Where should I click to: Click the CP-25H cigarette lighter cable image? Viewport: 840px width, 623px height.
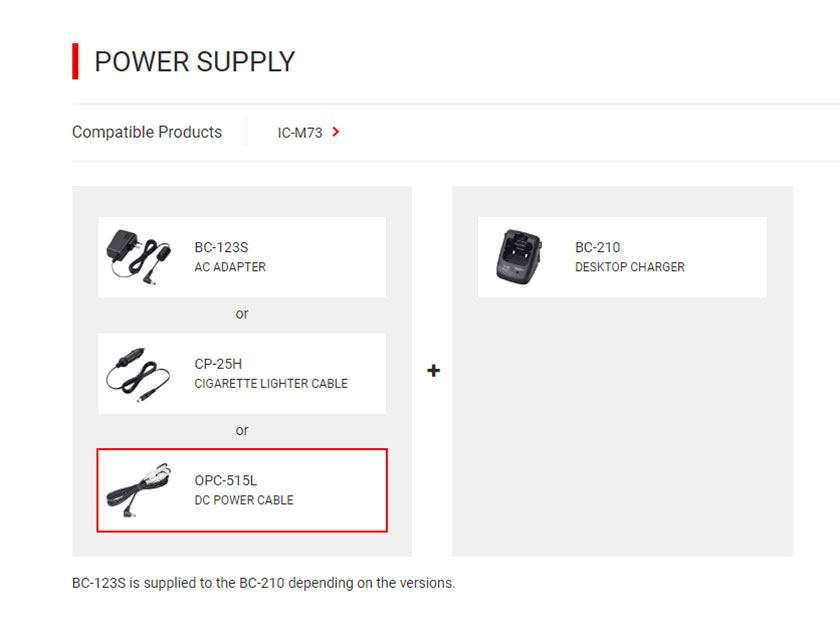tap(138, 374)
